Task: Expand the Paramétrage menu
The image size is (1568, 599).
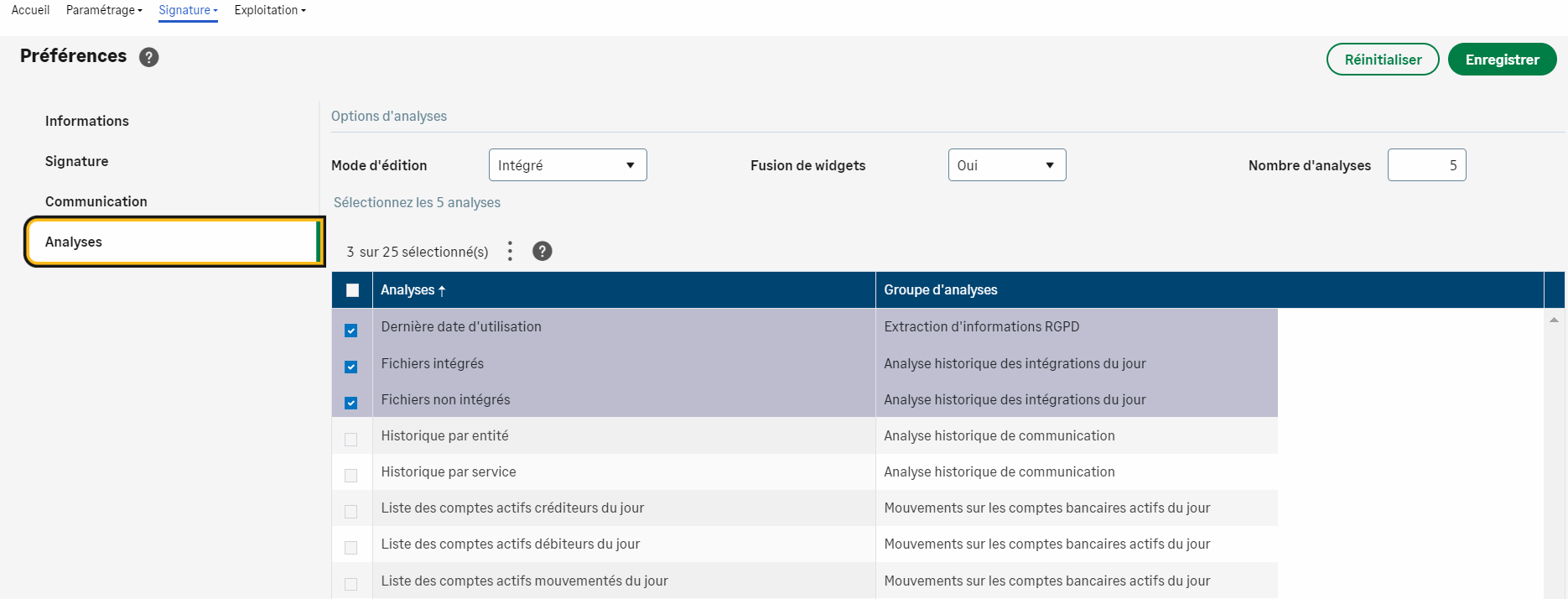Action: [x=104, y=10]
